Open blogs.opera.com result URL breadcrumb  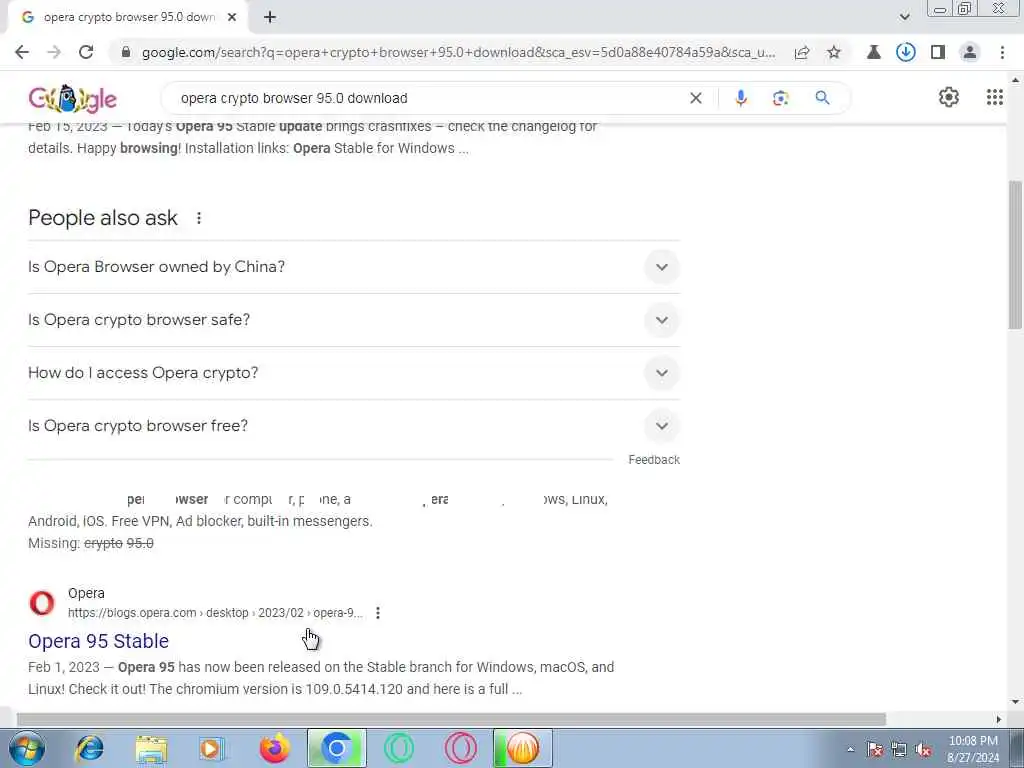pyautogui.click(x=215, y=613)
